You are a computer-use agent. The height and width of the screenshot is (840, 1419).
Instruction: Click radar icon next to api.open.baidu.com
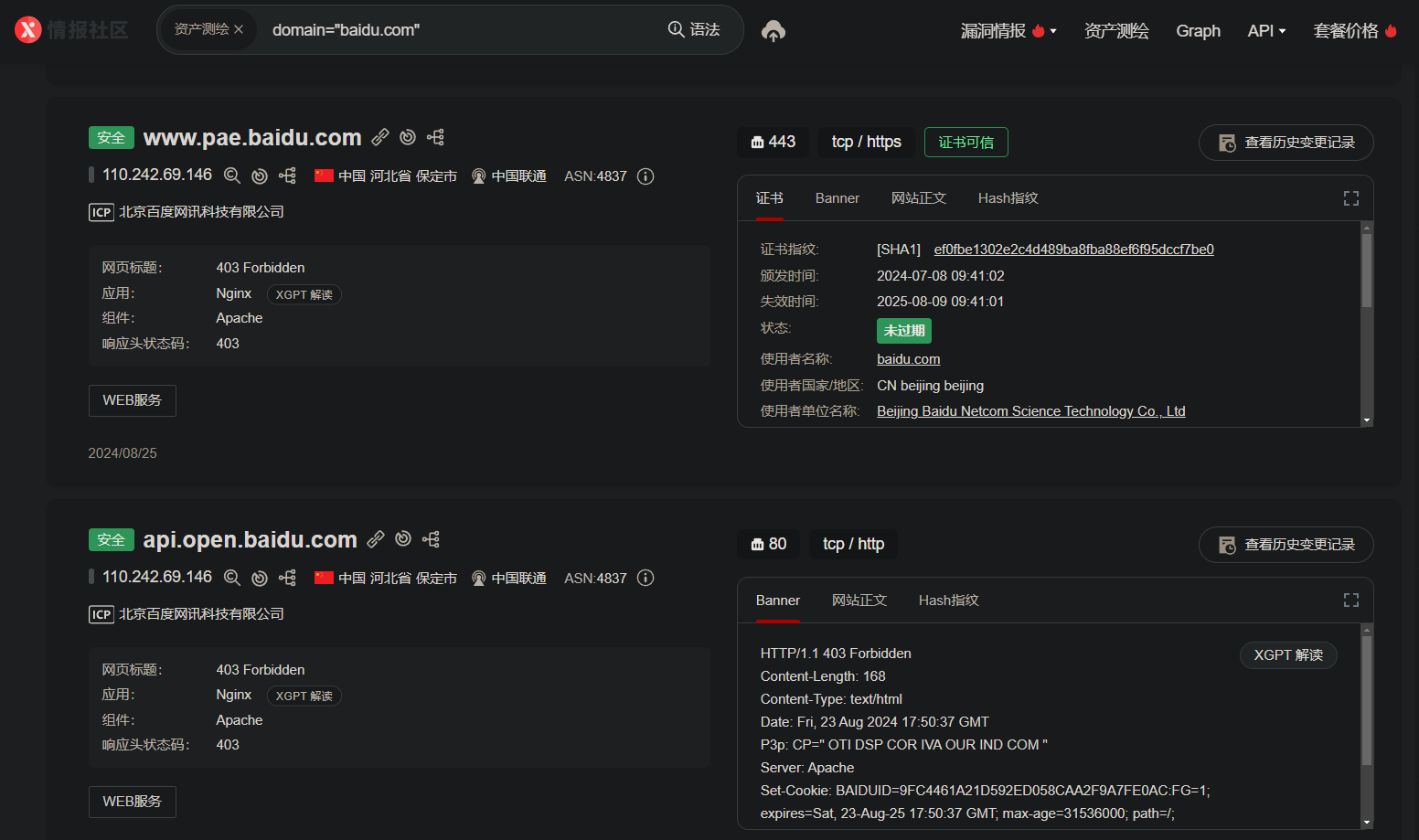coord(403,539)
